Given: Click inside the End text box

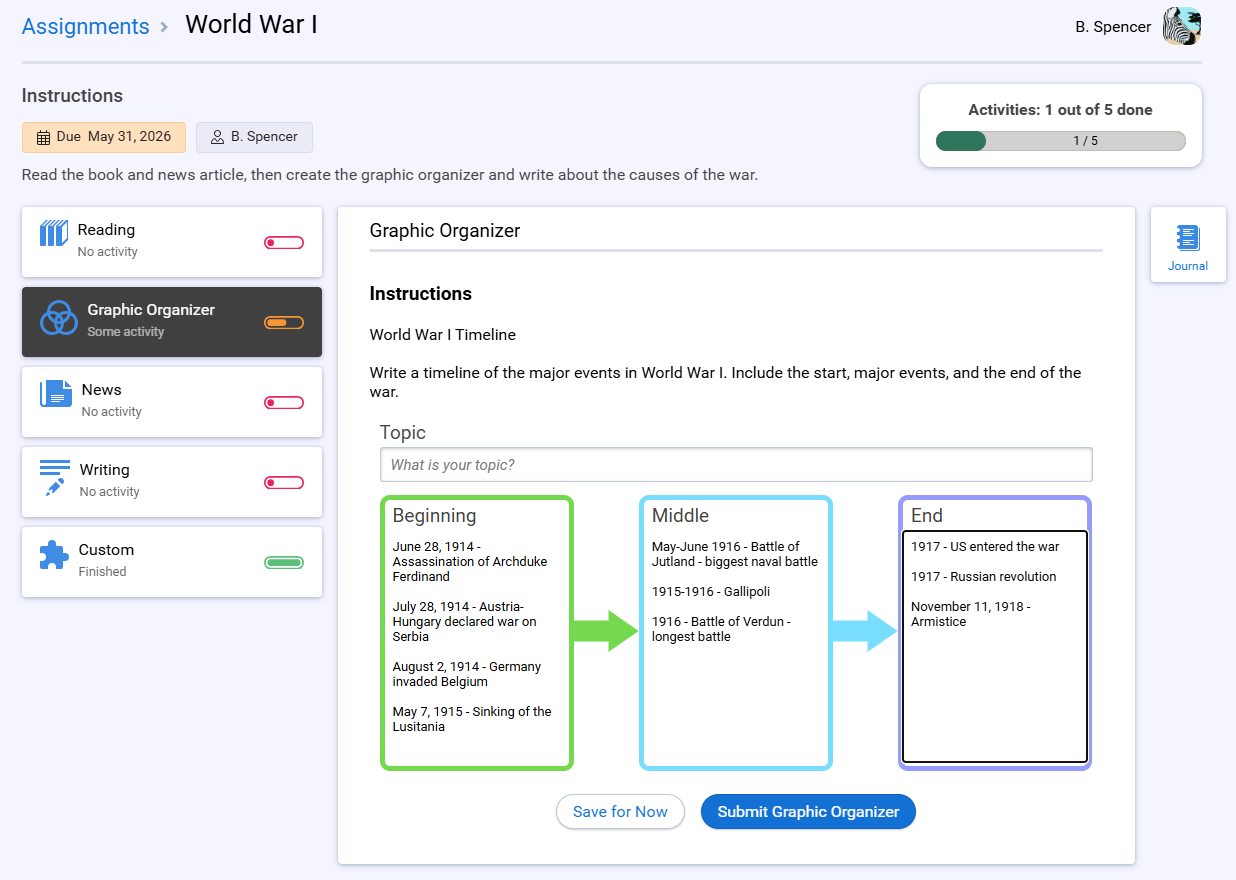Looking at the screenshot, I should click(x=995, y=647).
